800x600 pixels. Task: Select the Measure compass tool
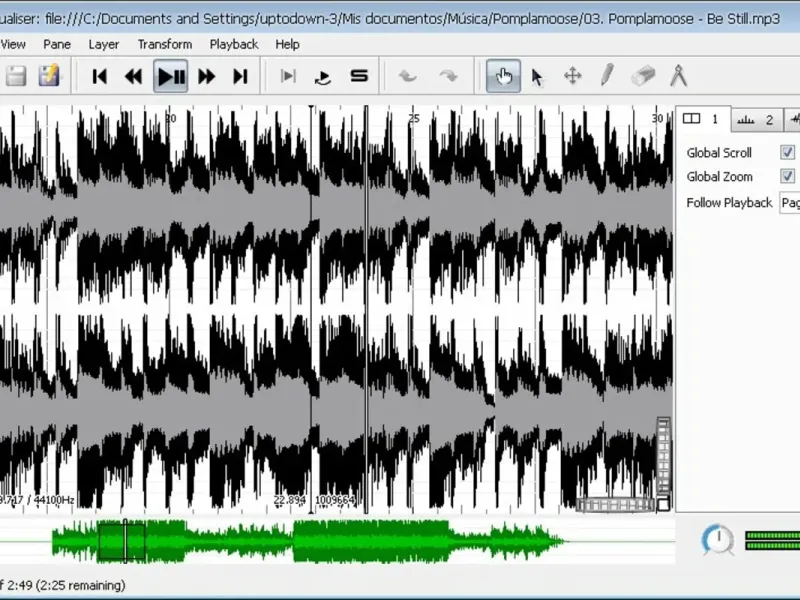click(679, 76)
